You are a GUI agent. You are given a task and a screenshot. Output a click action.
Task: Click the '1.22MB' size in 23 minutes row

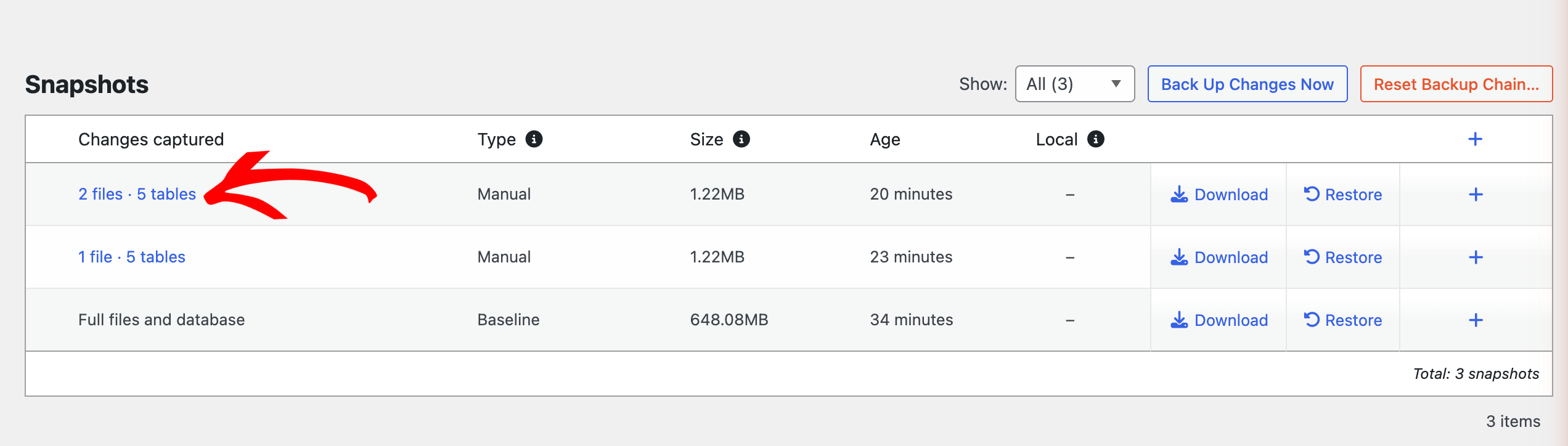717,257
